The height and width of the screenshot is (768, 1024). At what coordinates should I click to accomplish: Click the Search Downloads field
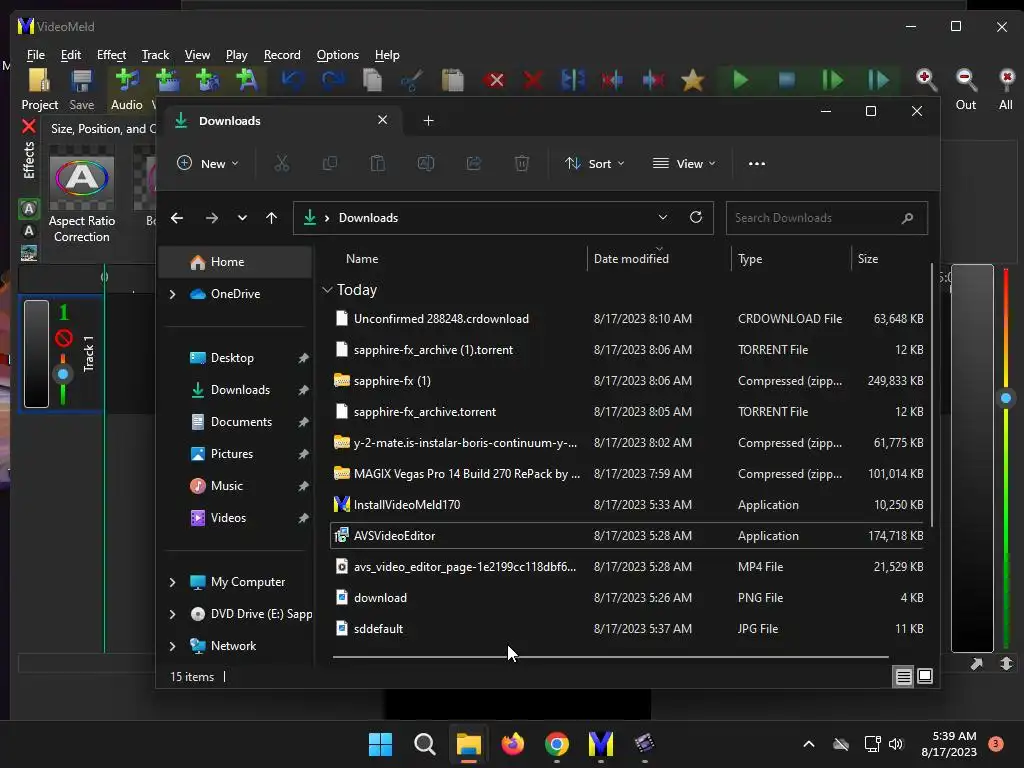(826, 218)
